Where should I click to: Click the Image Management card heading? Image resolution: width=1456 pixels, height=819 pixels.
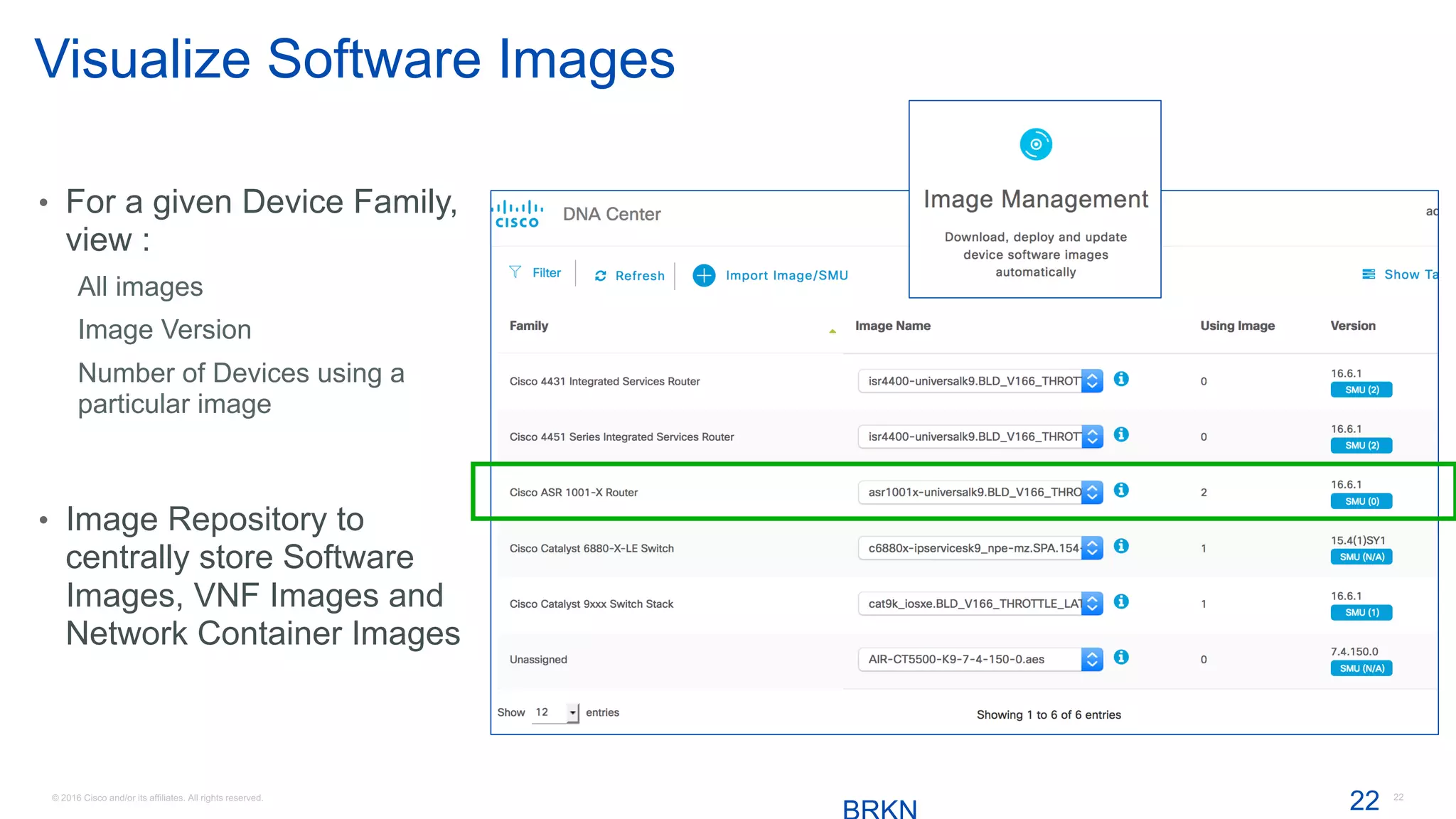(x=1036, y=200)
